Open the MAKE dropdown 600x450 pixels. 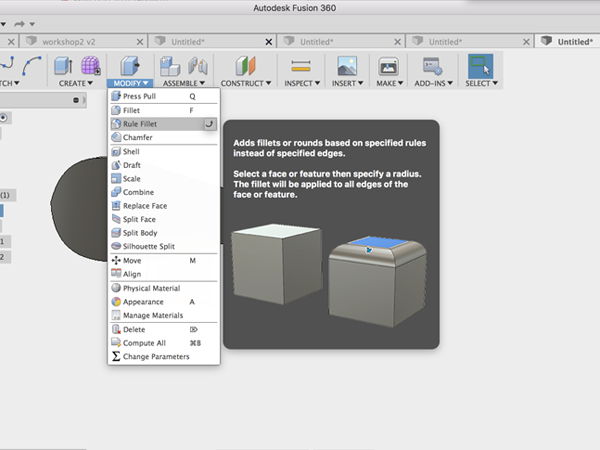390,83
